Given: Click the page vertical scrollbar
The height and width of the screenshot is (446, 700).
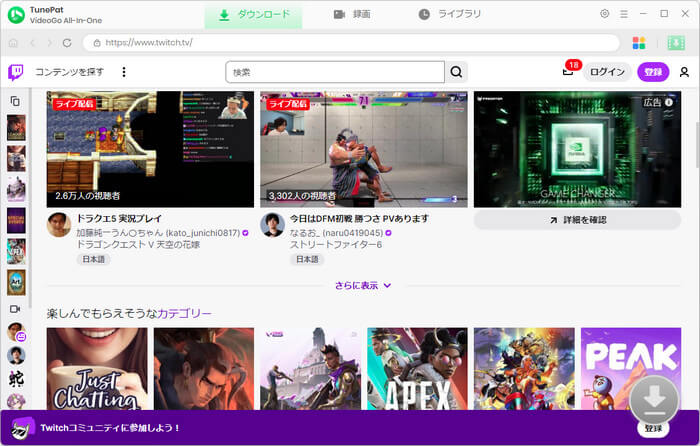Looking at the screenshot, I should [697, 143].
